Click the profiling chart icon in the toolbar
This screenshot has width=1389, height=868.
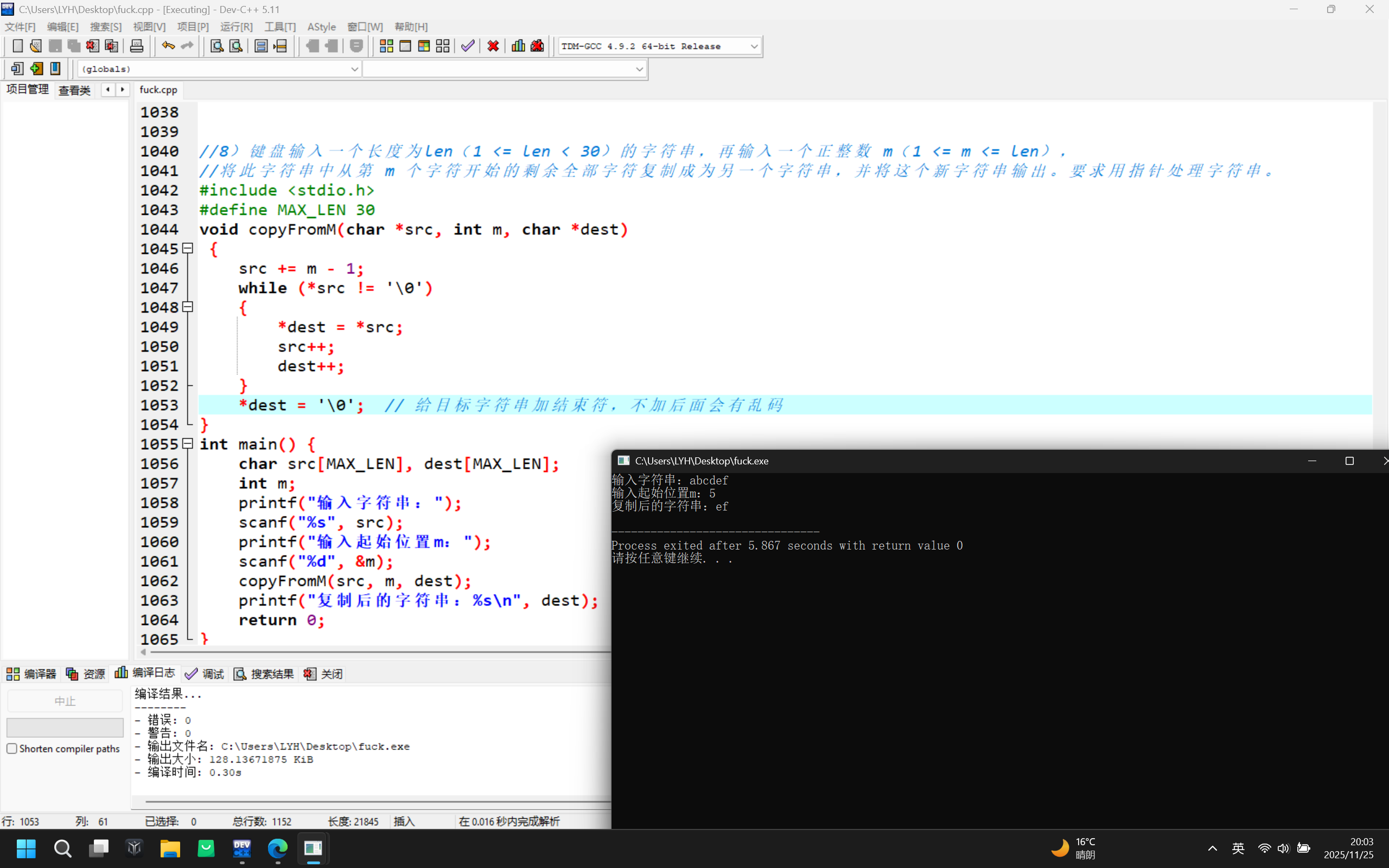518,46
